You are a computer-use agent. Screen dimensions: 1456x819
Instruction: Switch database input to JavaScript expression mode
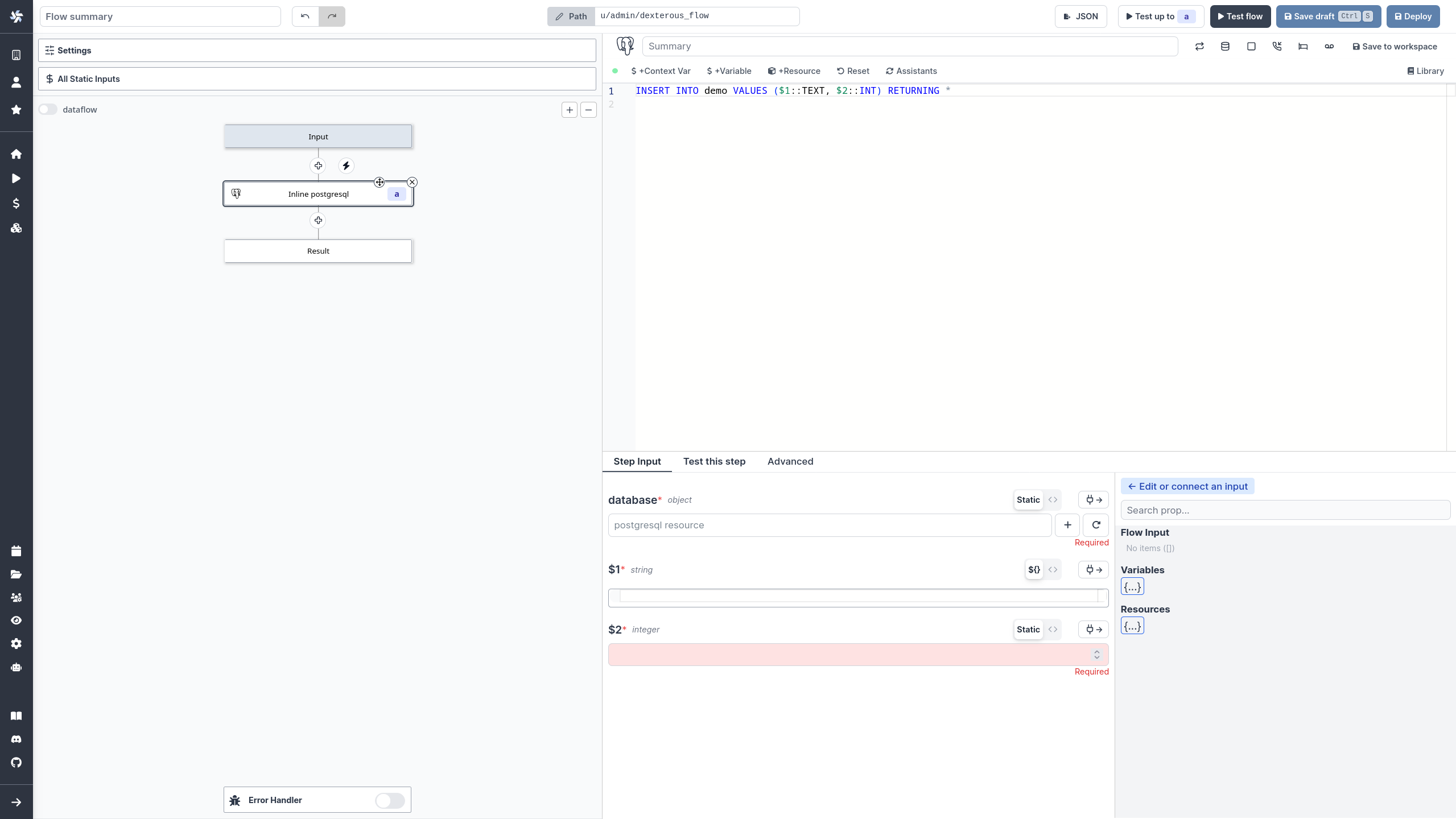coord(1053,500)
